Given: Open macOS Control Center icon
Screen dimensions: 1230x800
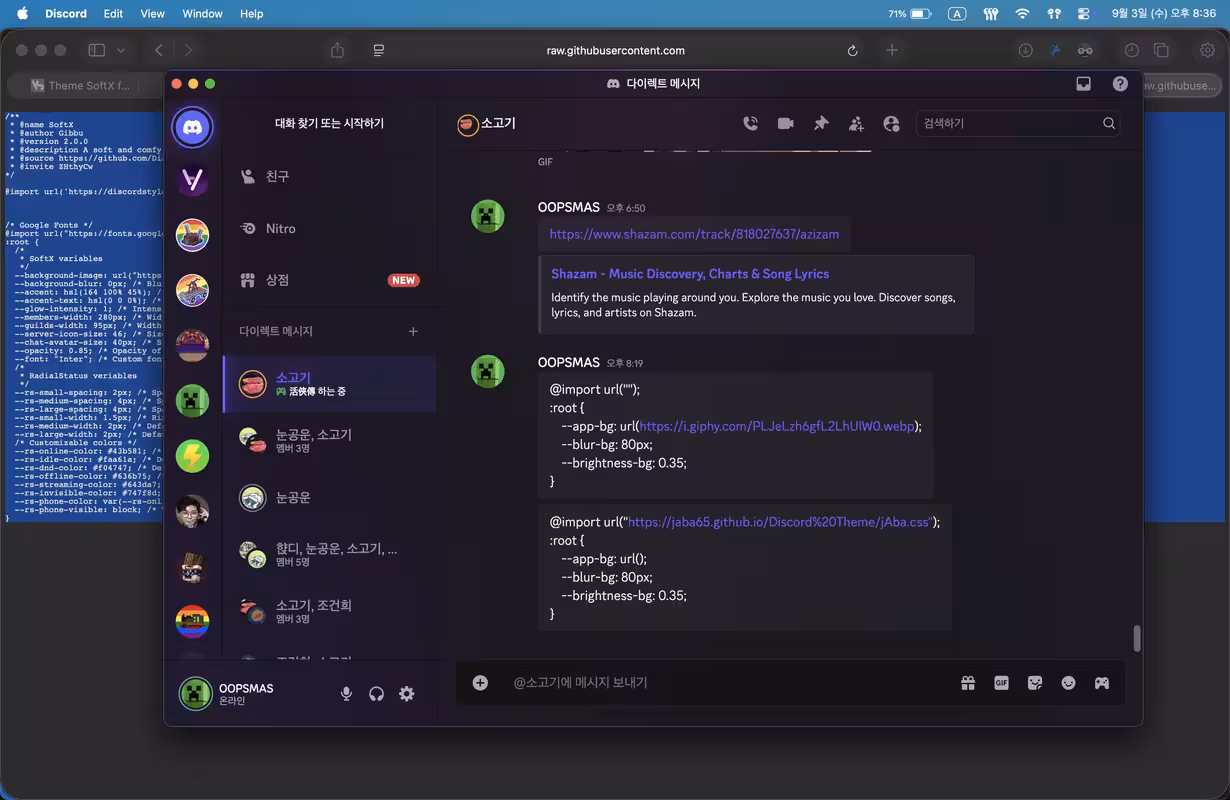Looking at the screenshot, I should [1085, 14].
